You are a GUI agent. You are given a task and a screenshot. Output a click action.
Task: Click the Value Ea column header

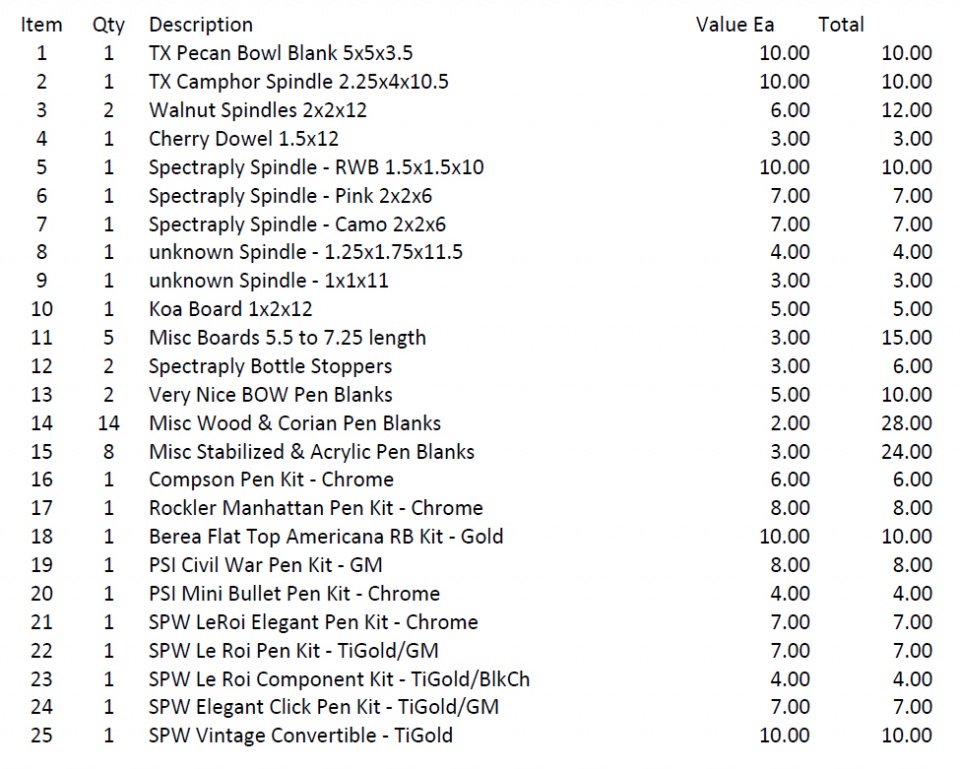(x=735, y=25)
